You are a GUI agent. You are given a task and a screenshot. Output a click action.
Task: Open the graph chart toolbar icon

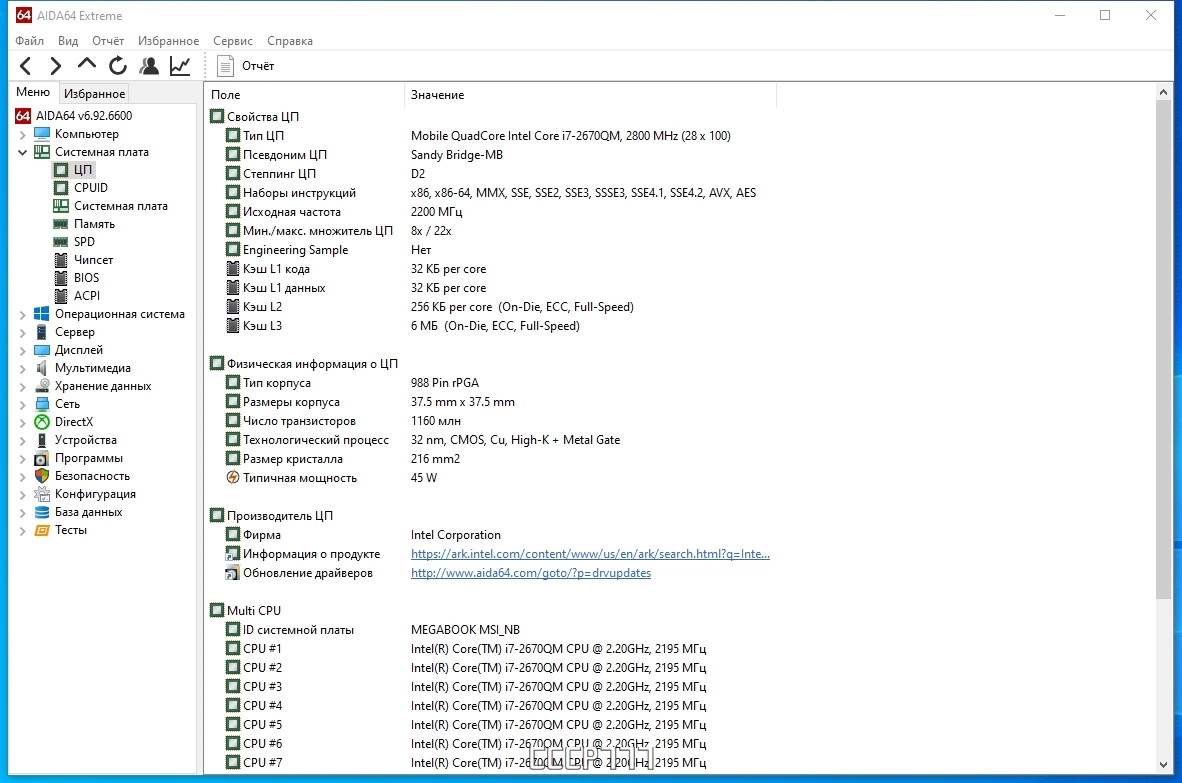coord(180,66)
